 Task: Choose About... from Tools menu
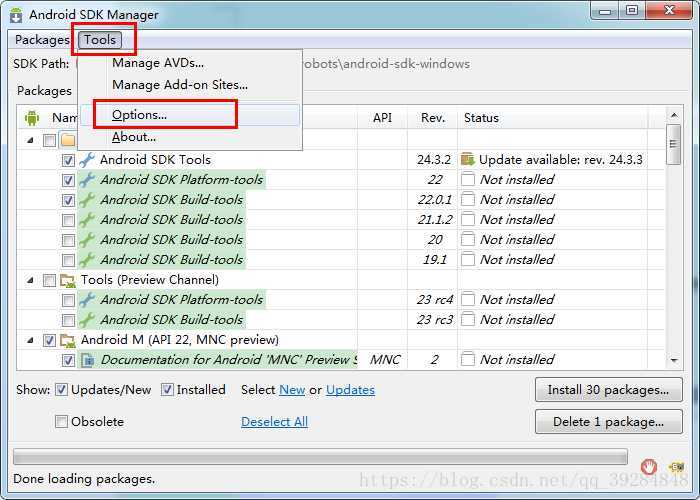[x=190, y=137]
